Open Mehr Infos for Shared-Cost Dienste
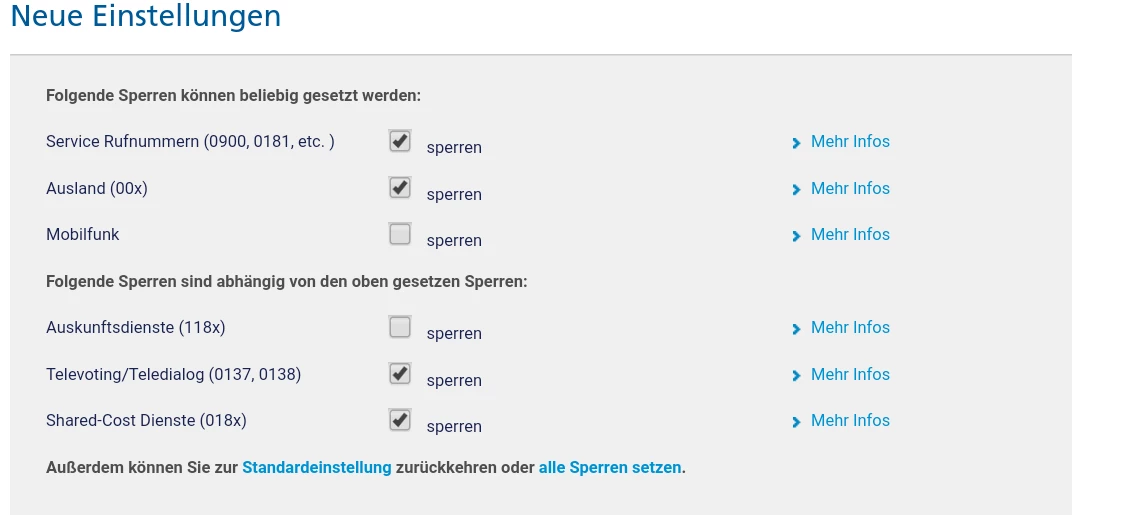 pos(850,420)
